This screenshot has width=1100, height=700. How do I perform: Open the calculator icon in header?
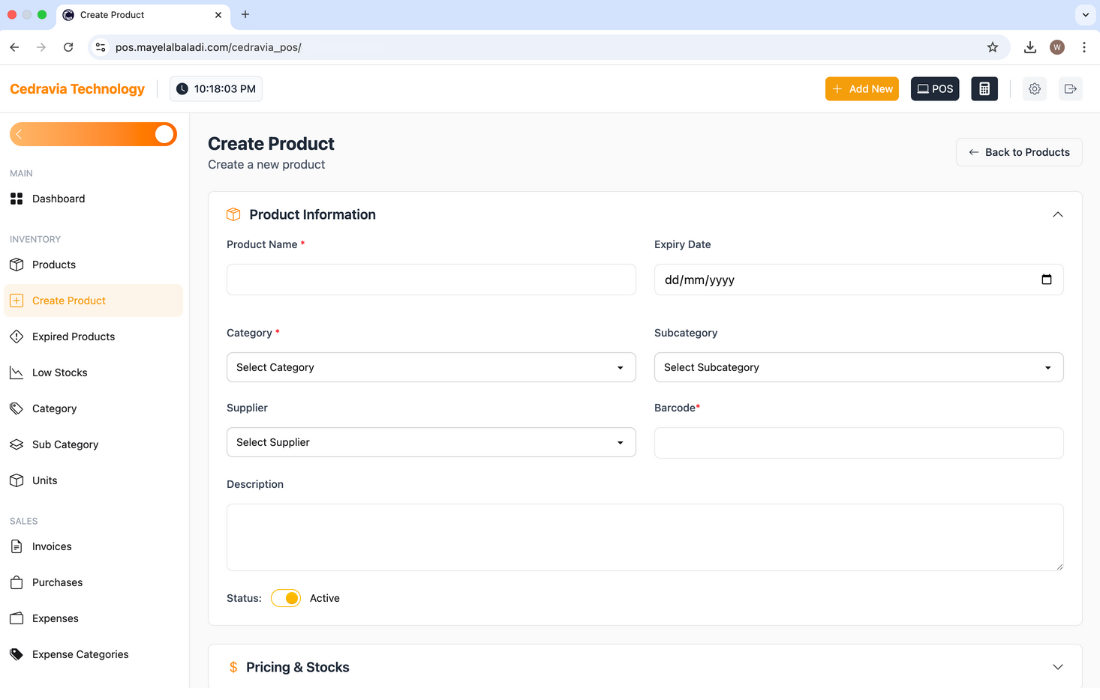pos(984,89)
